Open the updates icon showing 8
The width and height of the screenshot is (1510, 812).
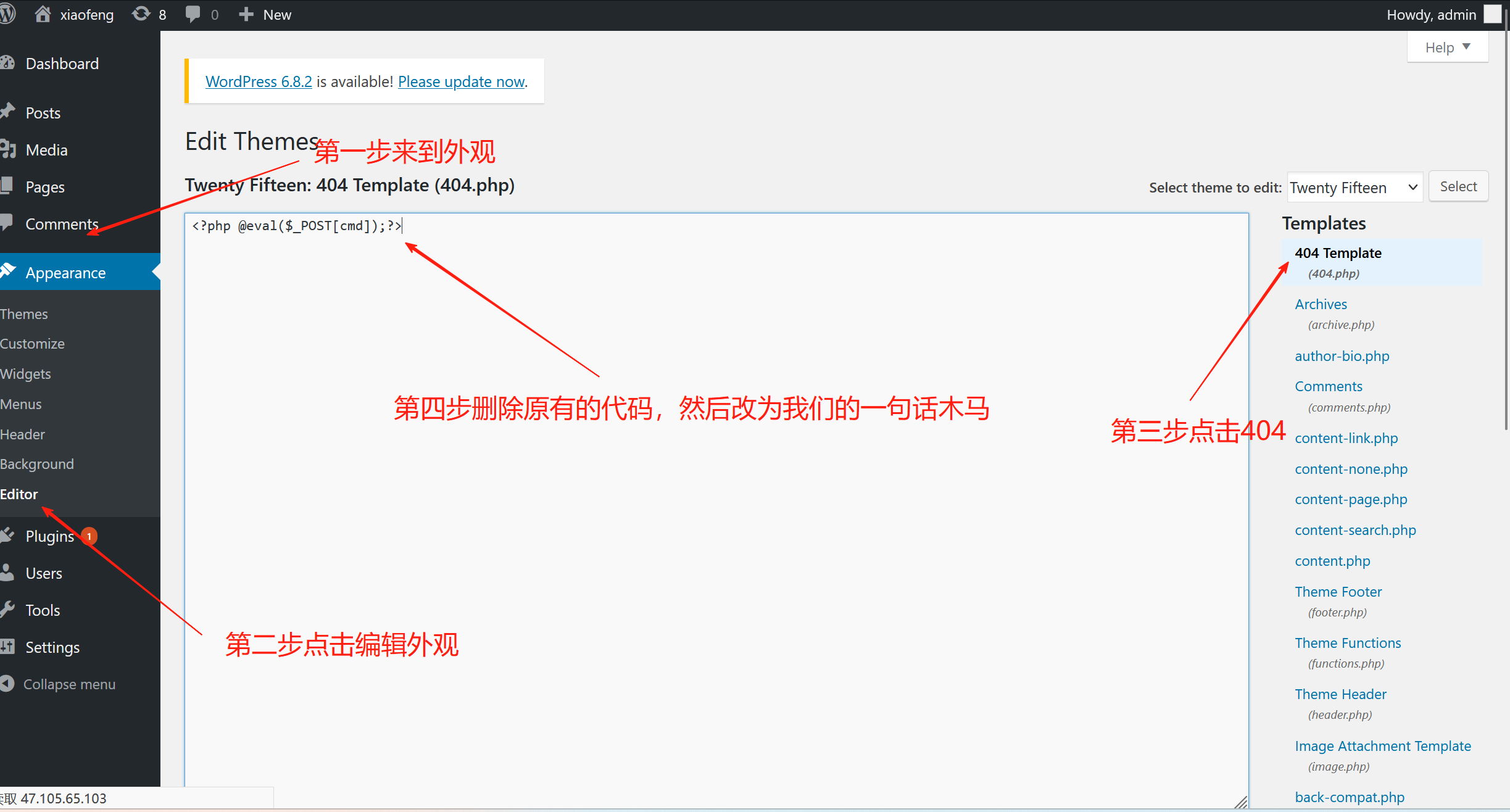click(x=141, y=14)
